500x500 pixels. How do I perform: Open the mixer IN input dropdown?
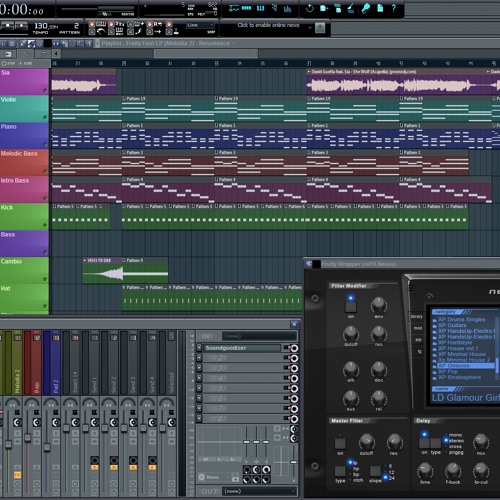tap(260, 336)
